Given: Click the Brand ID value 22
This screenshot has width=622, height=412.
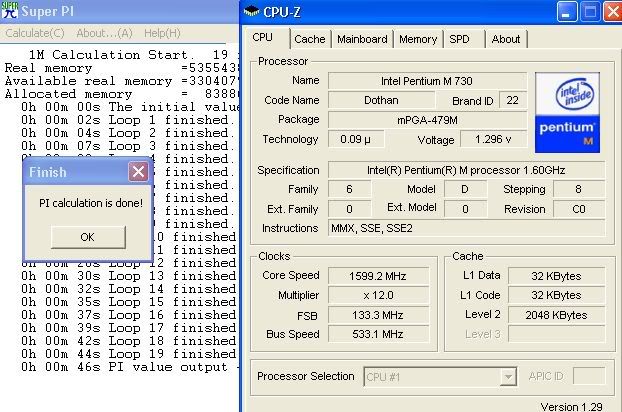Looking at the screenshot, I should click(x=513, y=100).
